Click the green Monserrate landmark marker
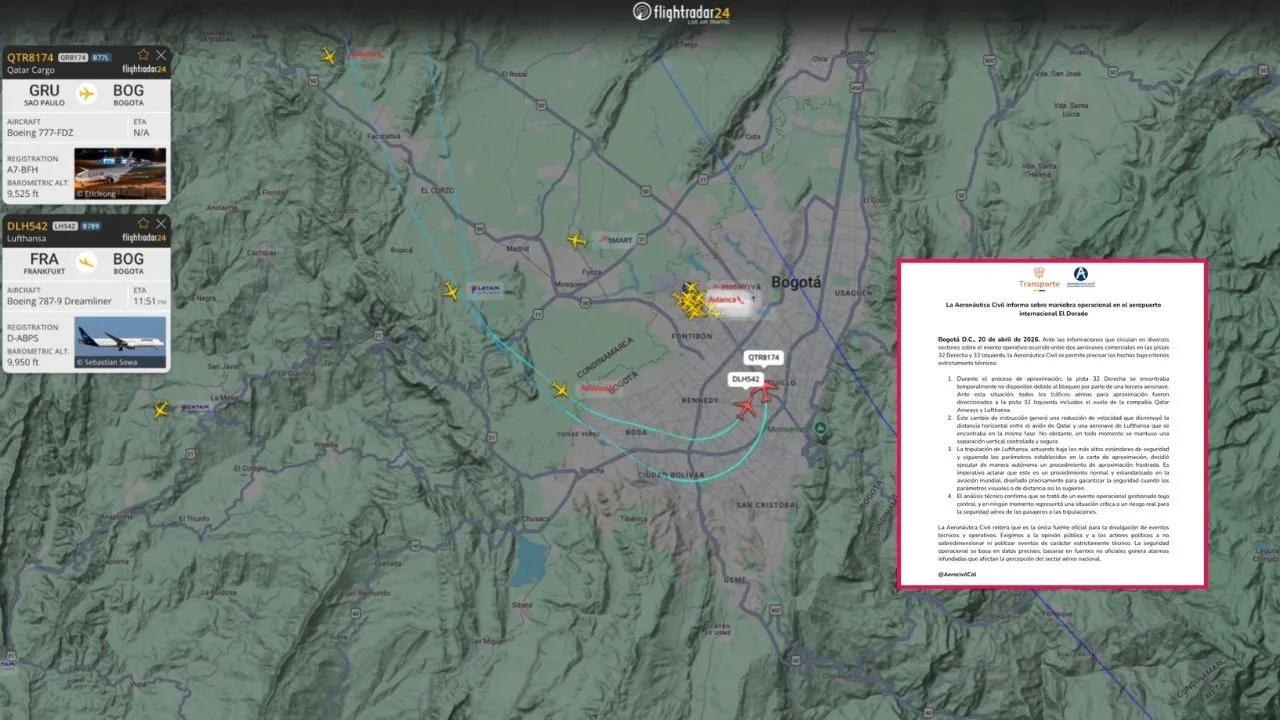 click(820, 429)
